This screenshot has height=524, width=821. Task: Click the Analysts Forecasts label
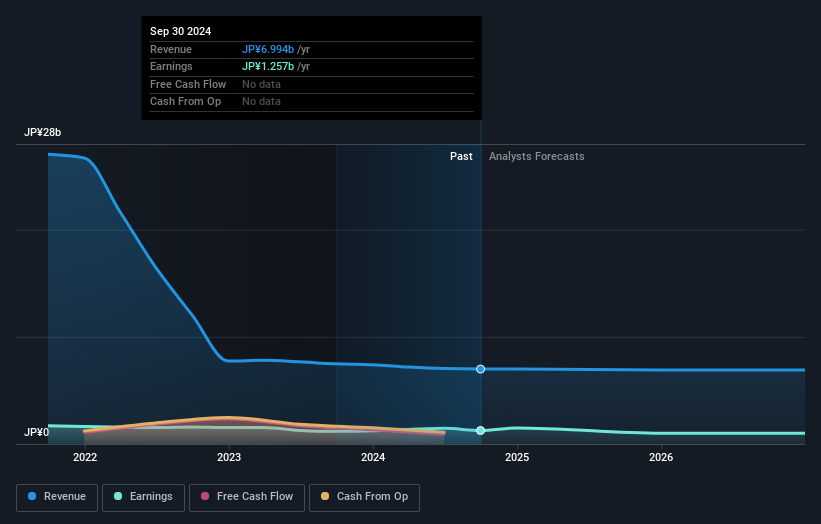[537, 156]
